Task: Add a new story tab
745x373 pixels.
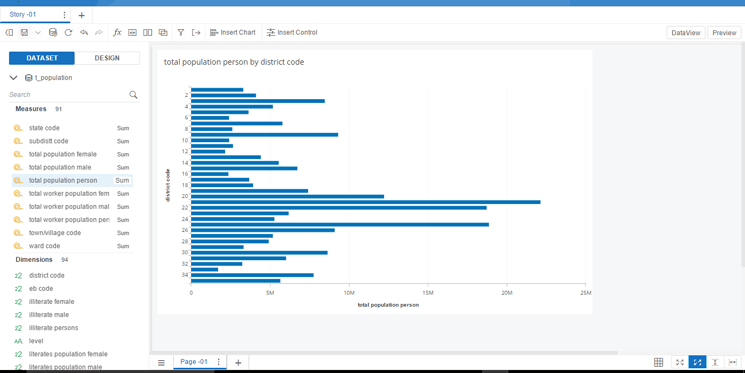Action: (x=82, y=15)
